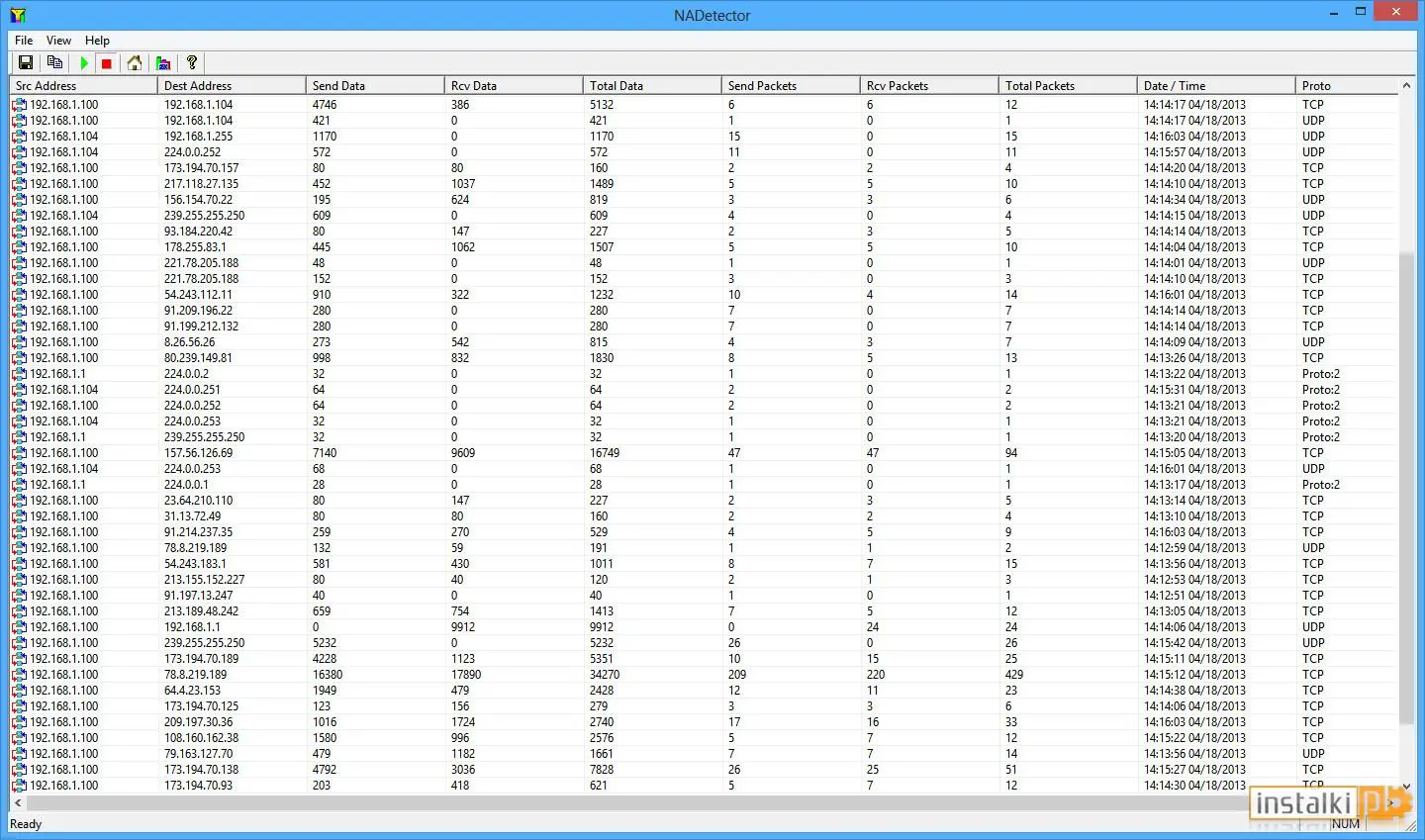
Task: Click the Date / Time column header
Action: tap(1216, 86)
